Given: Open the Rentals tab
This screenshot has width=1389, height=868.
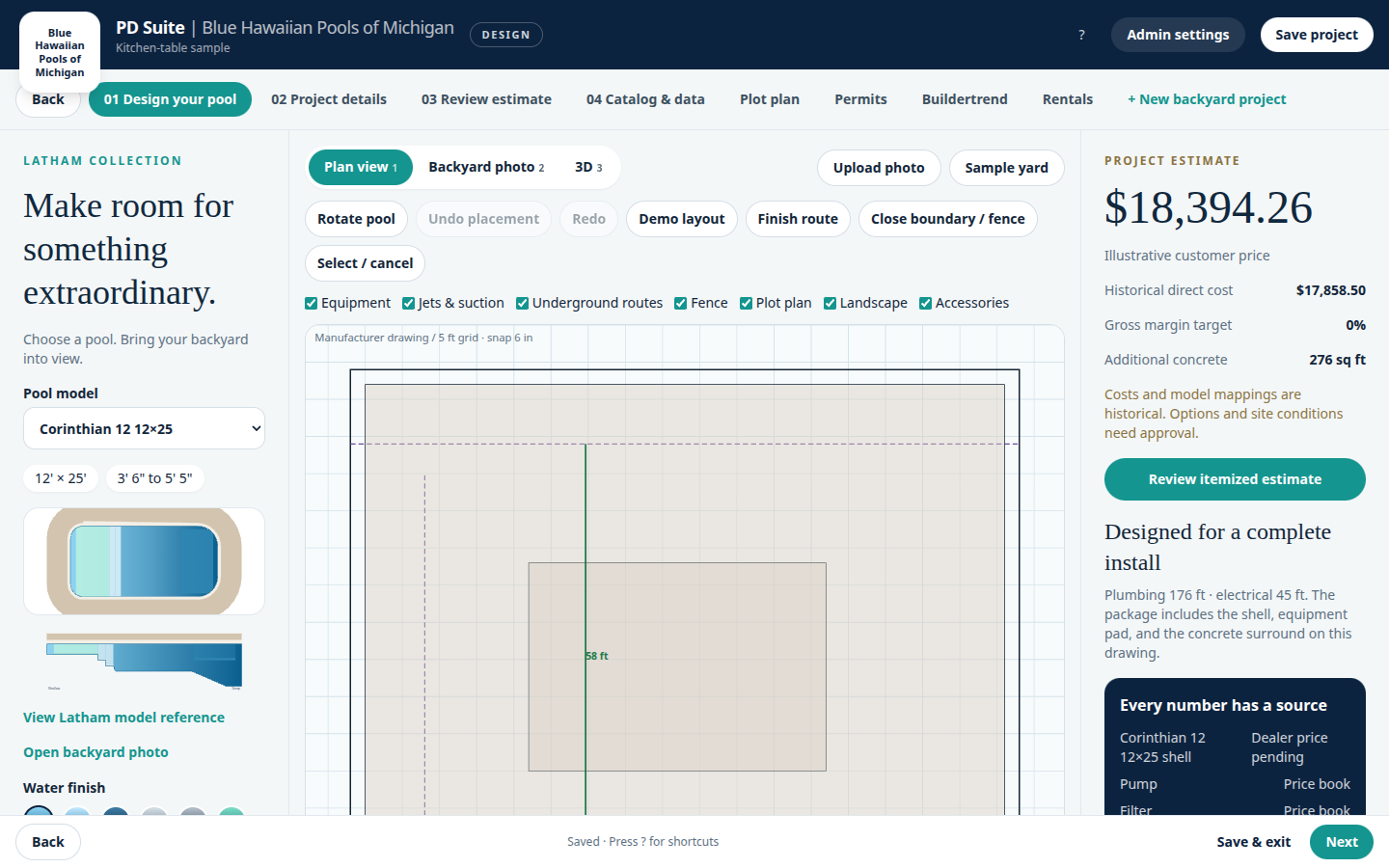Looking at the screenshot, I should tap(1068, 99).
